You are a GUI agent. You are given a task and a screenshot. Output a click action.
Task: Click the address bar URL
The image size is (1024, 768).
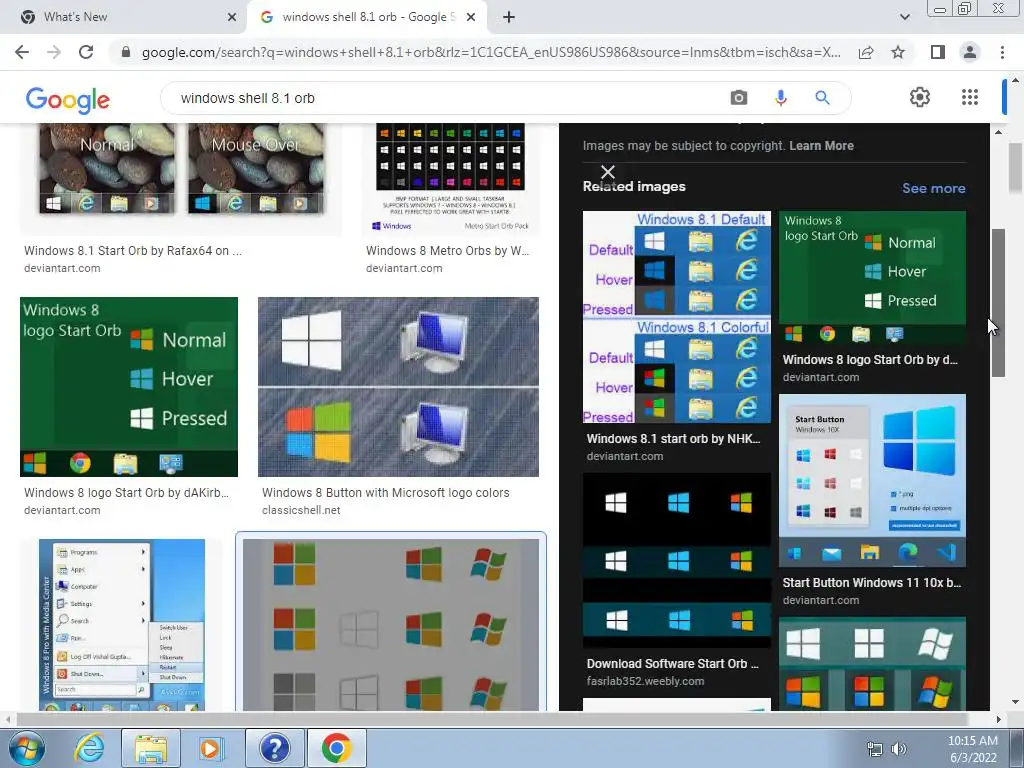click(491, 52)
